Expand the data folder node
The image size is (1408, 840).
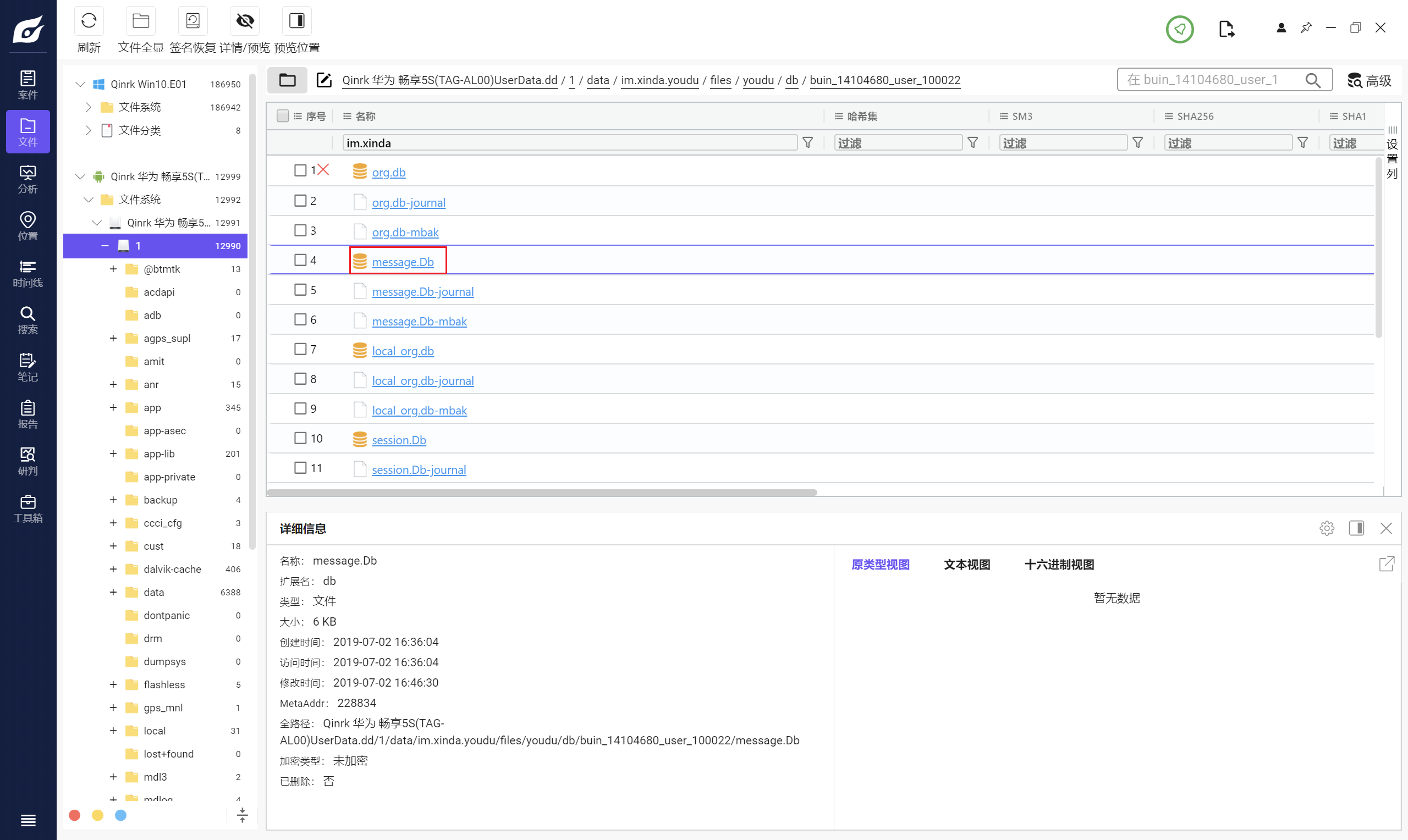click(x=113, y=592)
